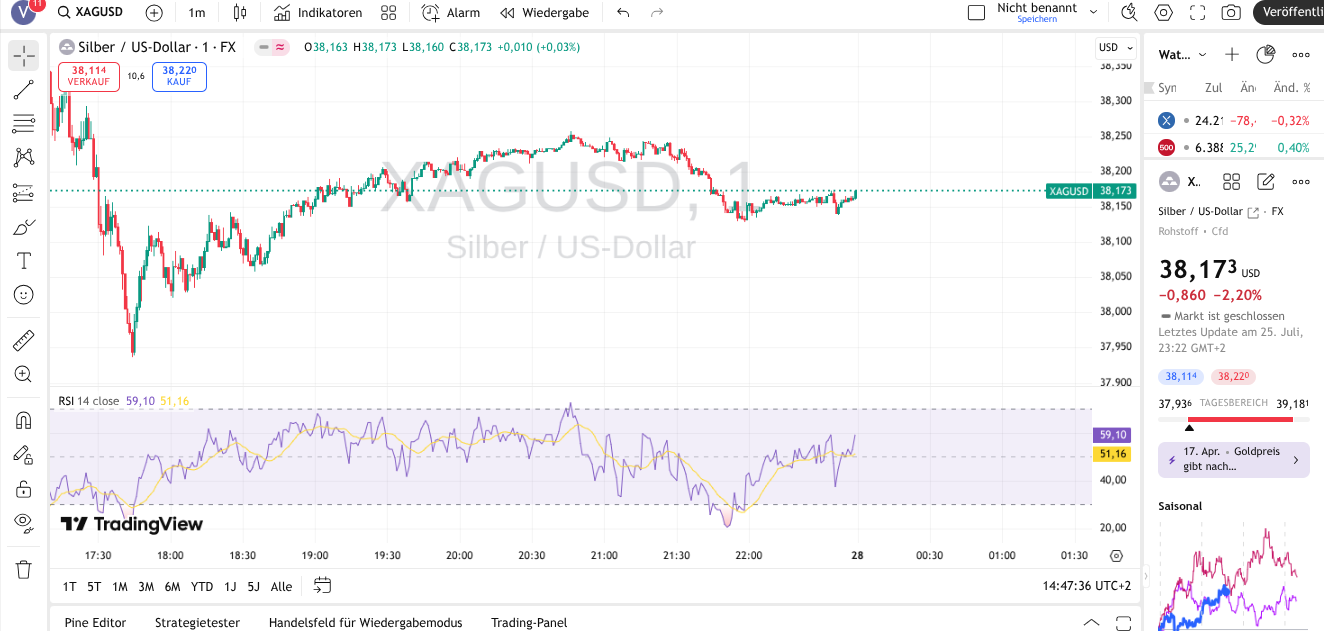Open the candlestick chart type menu
The height and width of the screenshot is (631, 1324).
[x=239, y=13]
